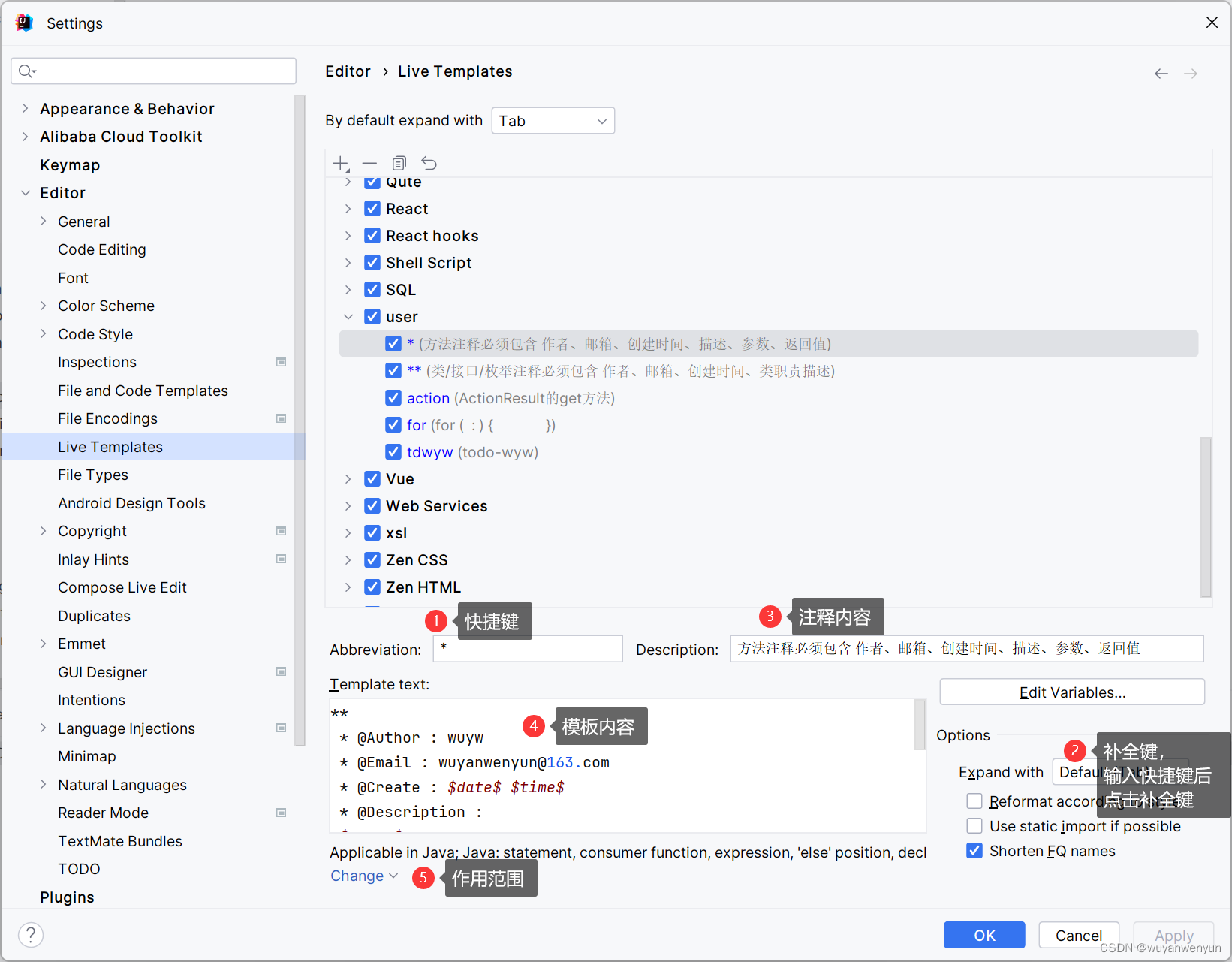
Task: Click the template list vertical scrollbar
Action: [x=1206, y=517]
